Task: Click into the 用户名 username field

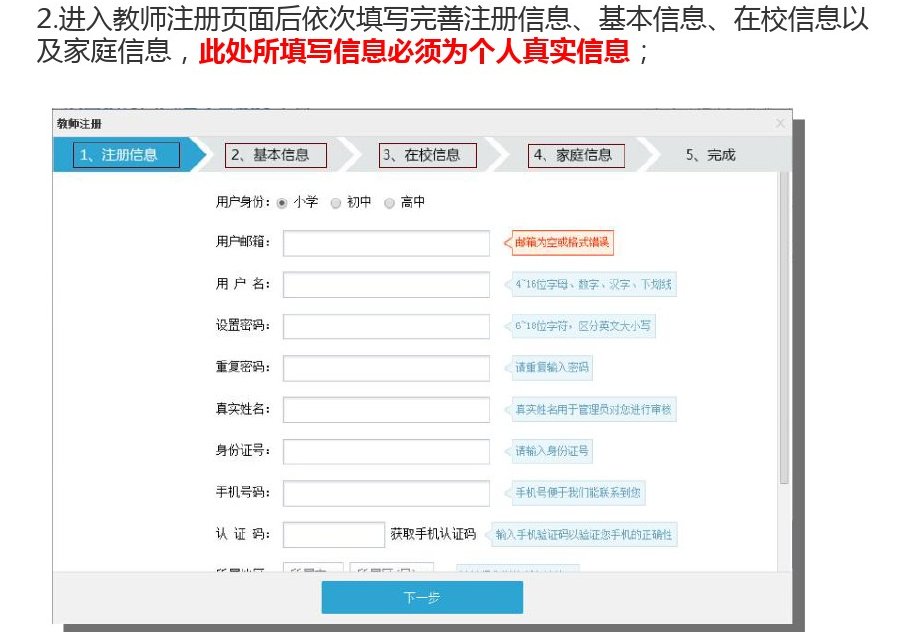Action: pos(386,285)
